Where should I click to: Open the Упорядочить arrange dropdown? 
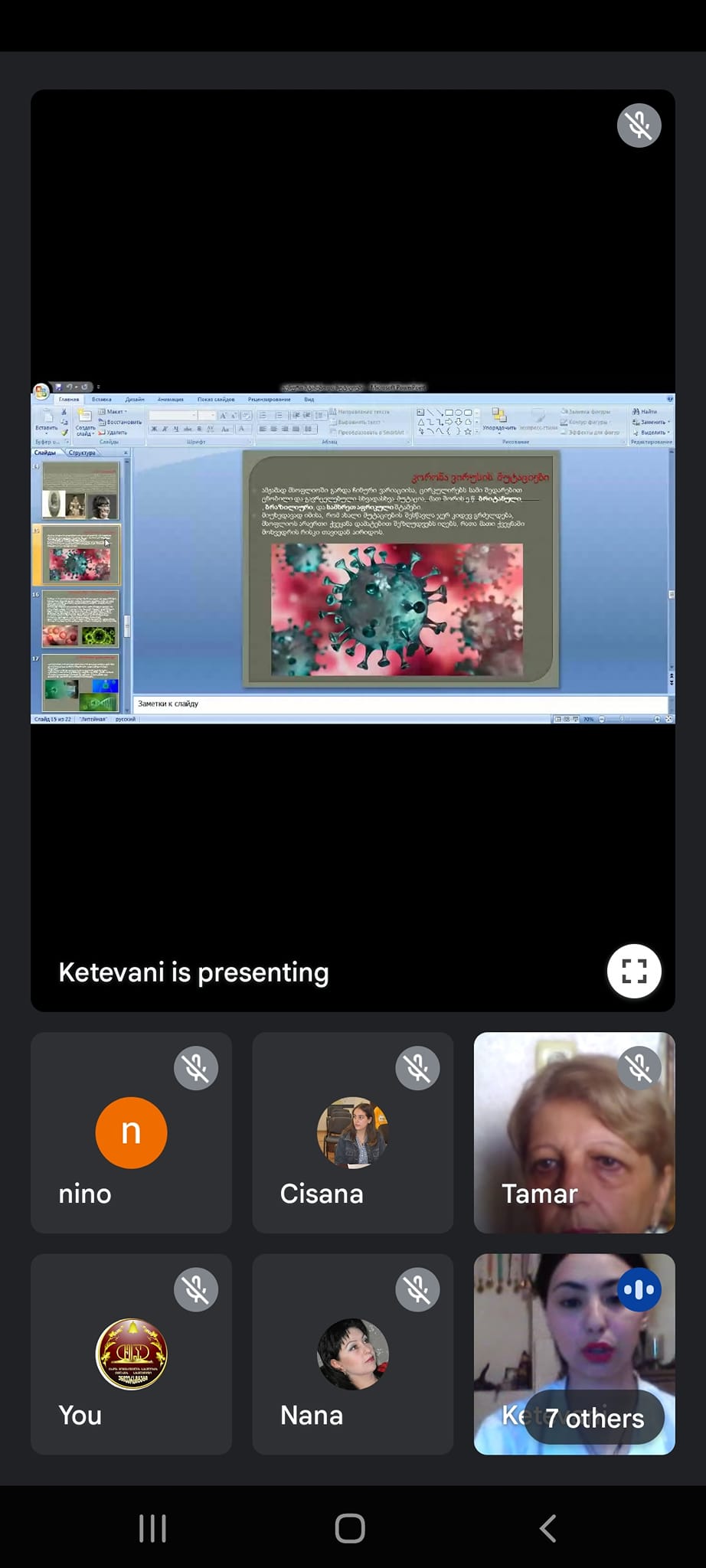point(499,427)
